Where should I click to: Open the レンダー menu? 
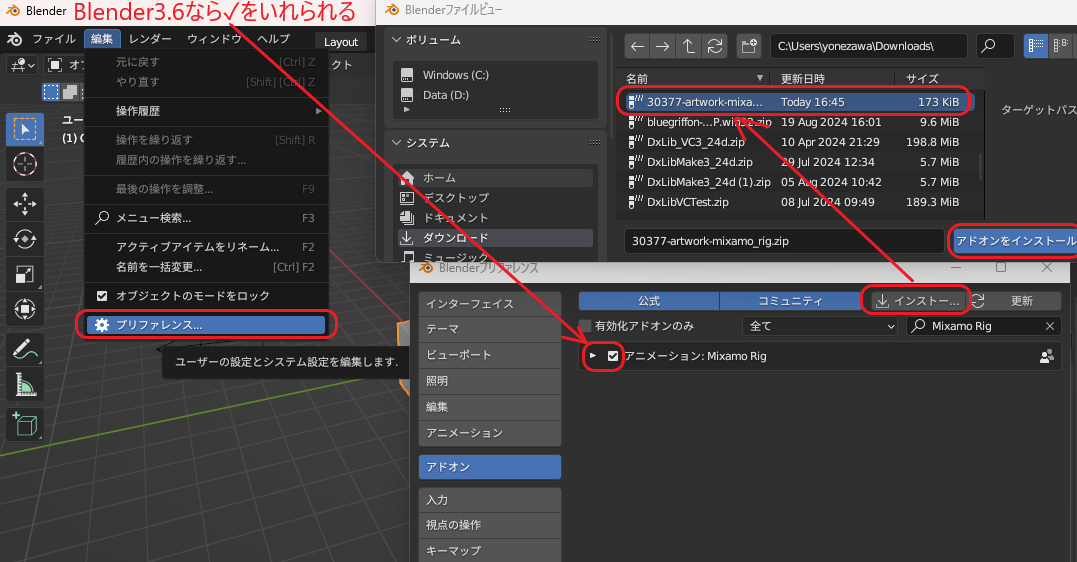tap(150, 39)
